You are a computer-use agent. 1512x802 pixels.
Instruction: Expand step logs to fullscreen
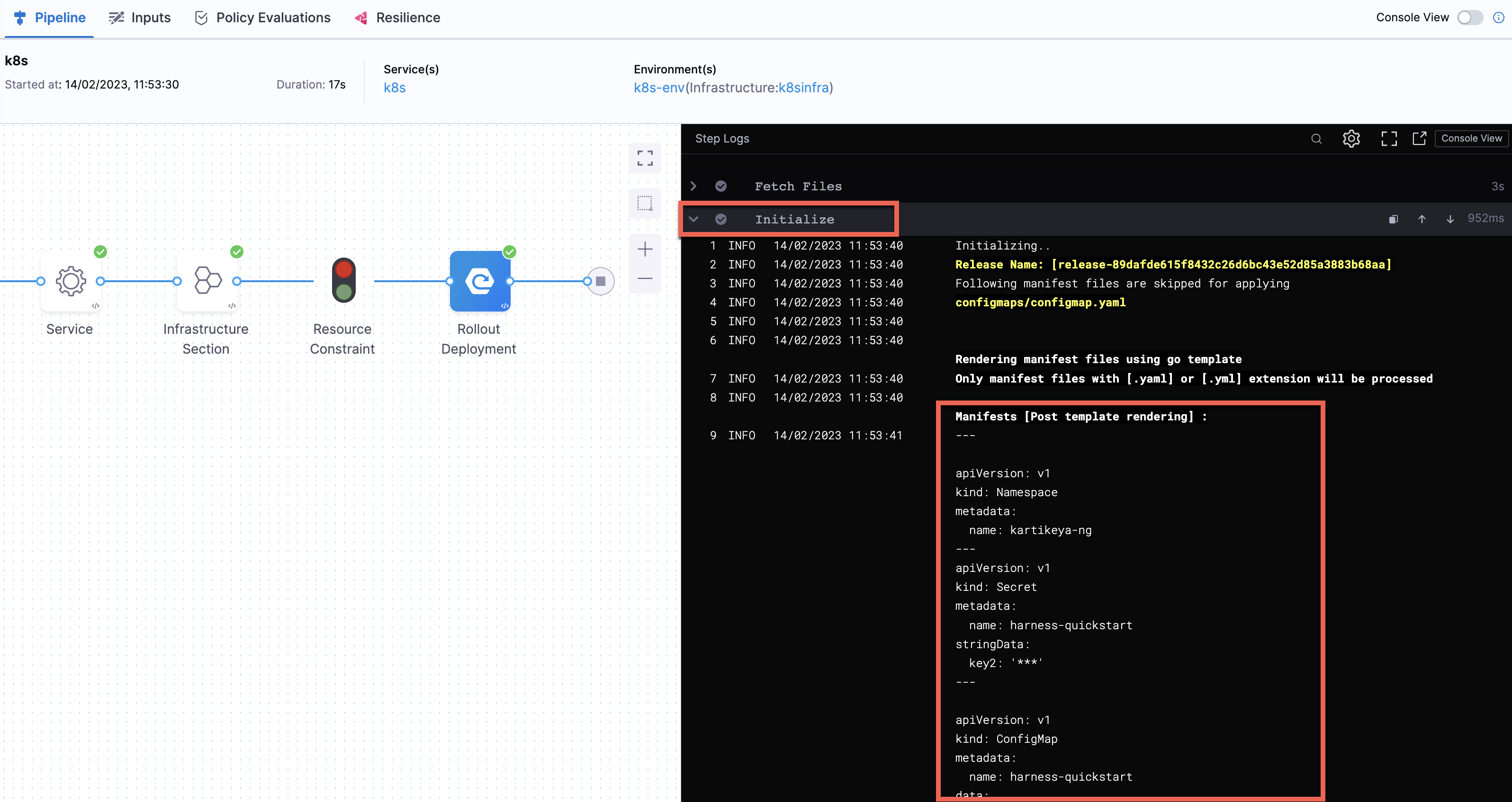pos(1389,139)
